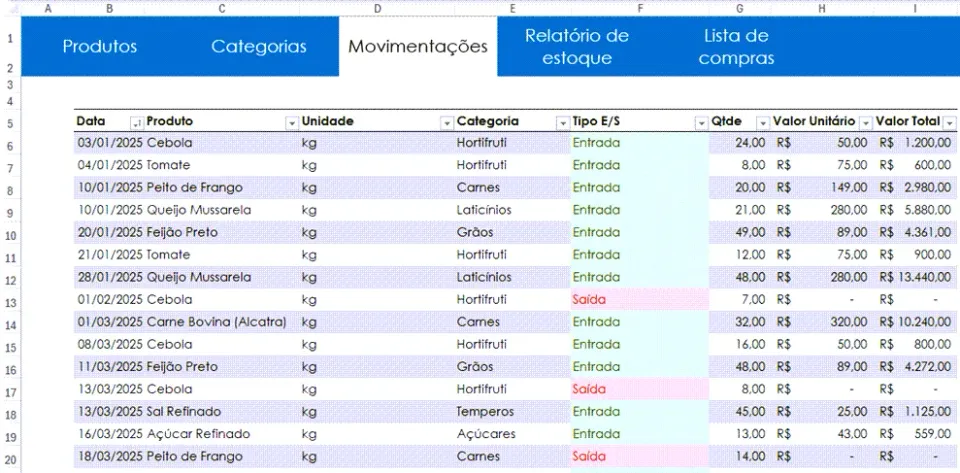960x473 pixels.
Task: Open the Categoria filter dropdown arrow
Action: point(562,123)
